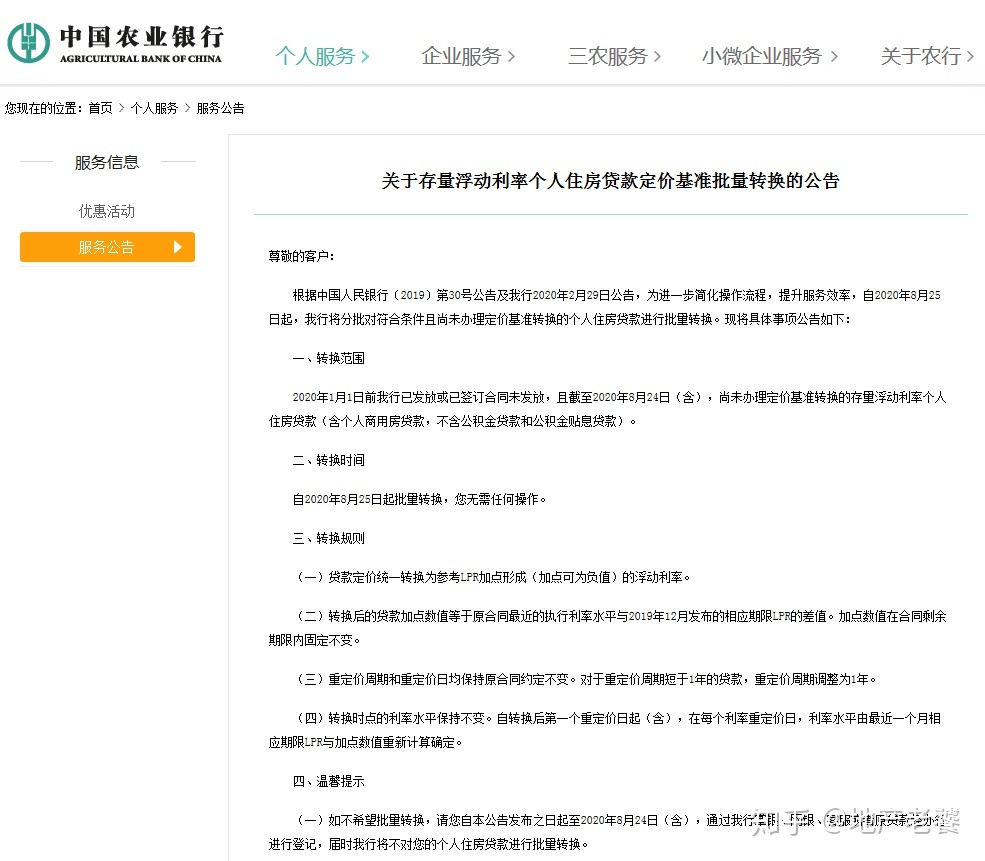
Task: Click the paragraph starting 2020年1月1日前我行已发放
Action: pos(607,409)
